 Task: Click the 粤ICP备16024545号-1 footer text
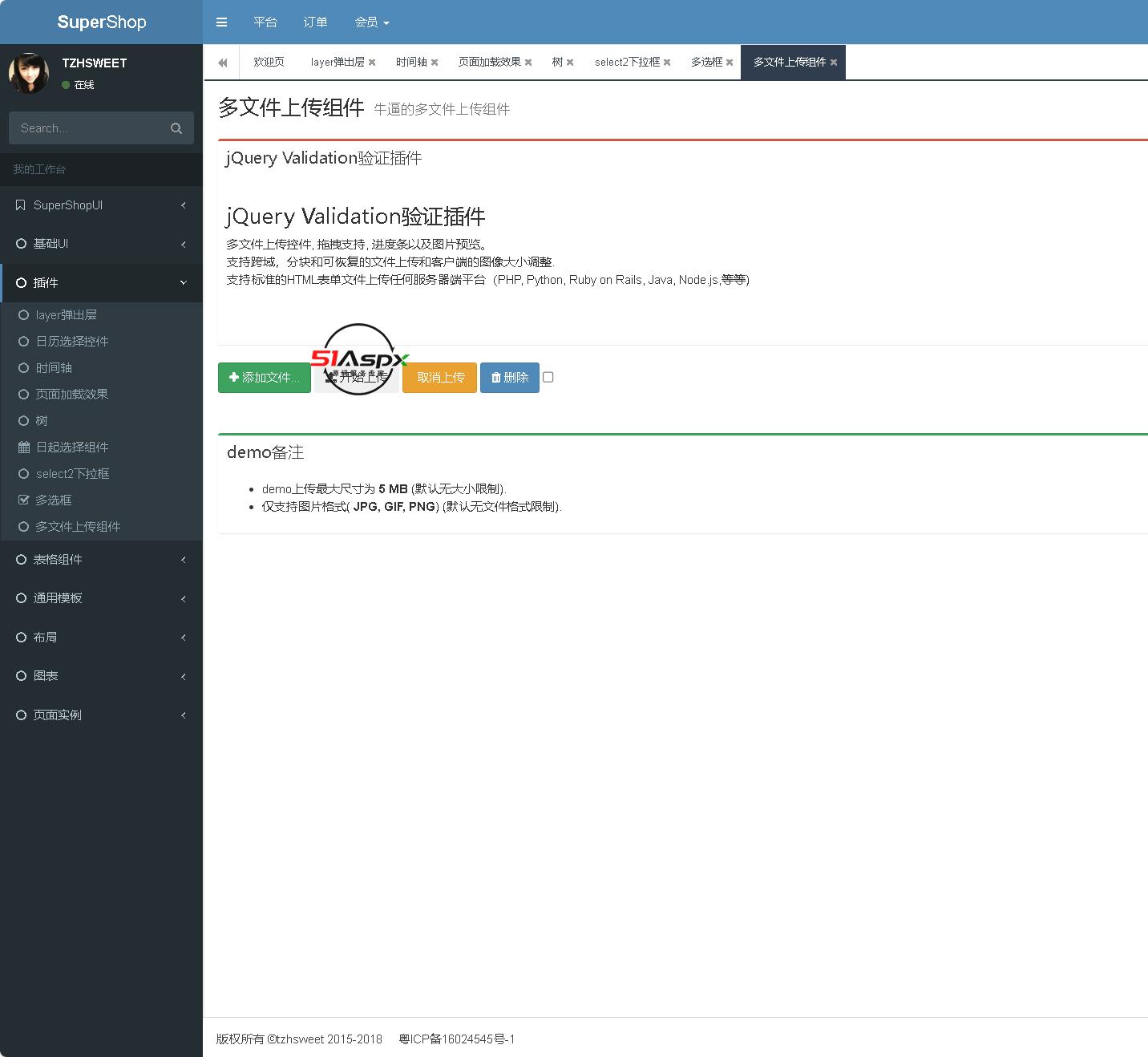click(457, 1039)
